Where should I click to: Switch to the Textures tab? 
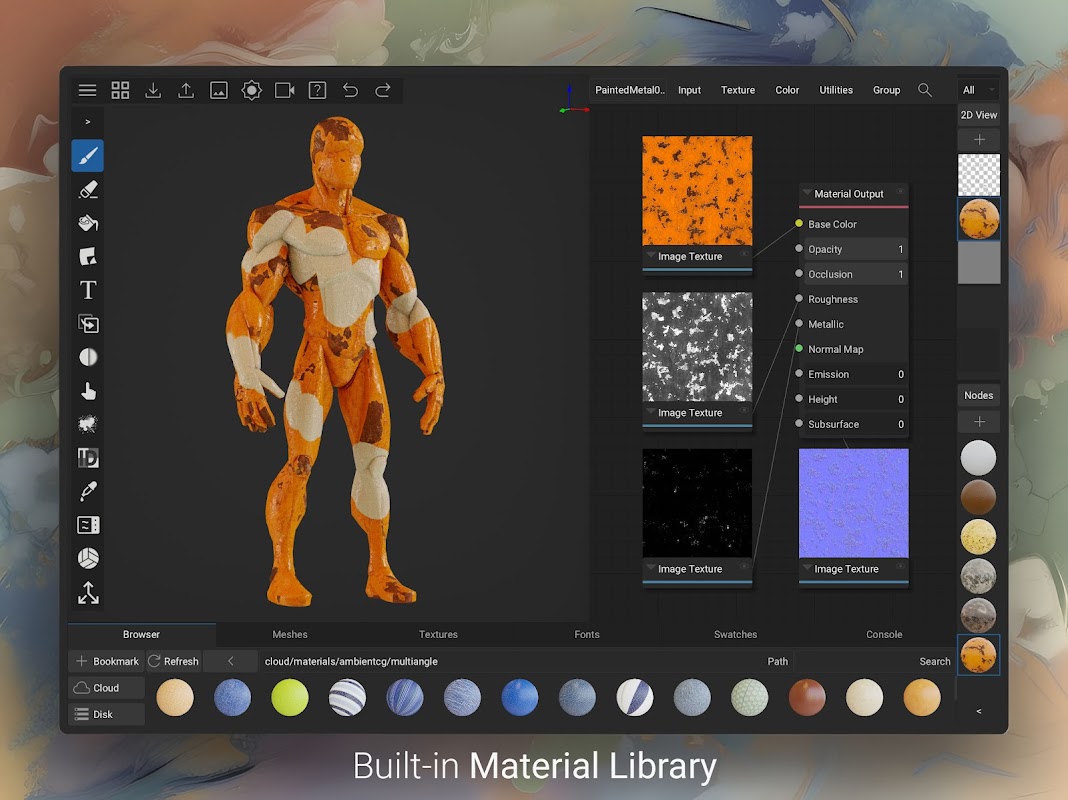[x=438, y=634]
